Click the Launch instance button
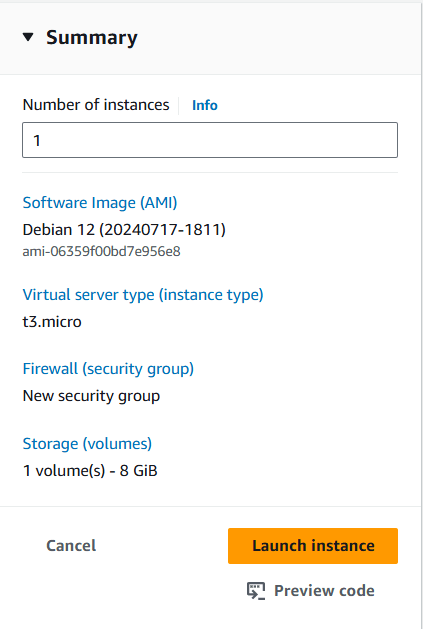This screenshot has width=423, height=629. [313, 546]
